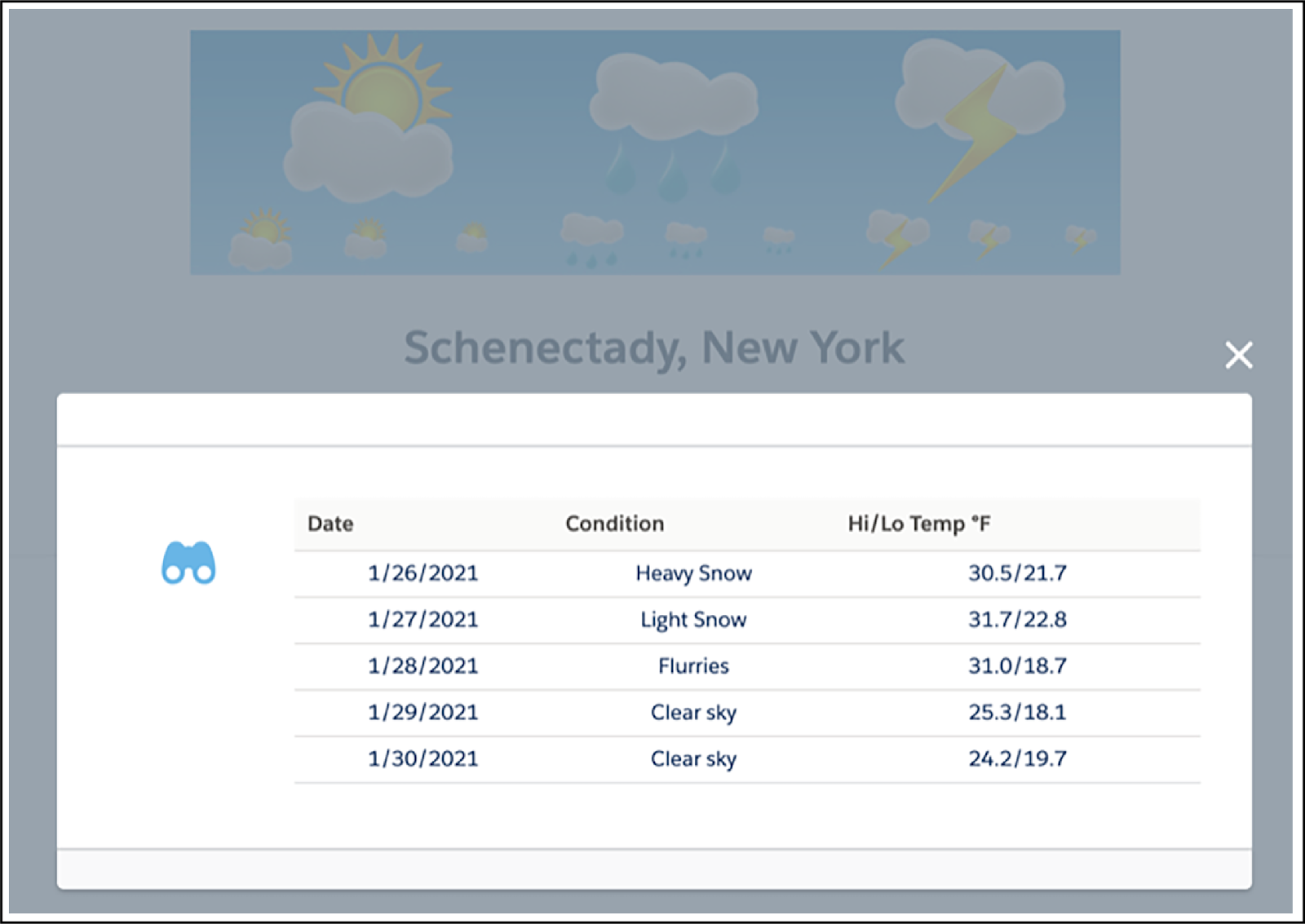Click the Flurries condition cell

694,666
